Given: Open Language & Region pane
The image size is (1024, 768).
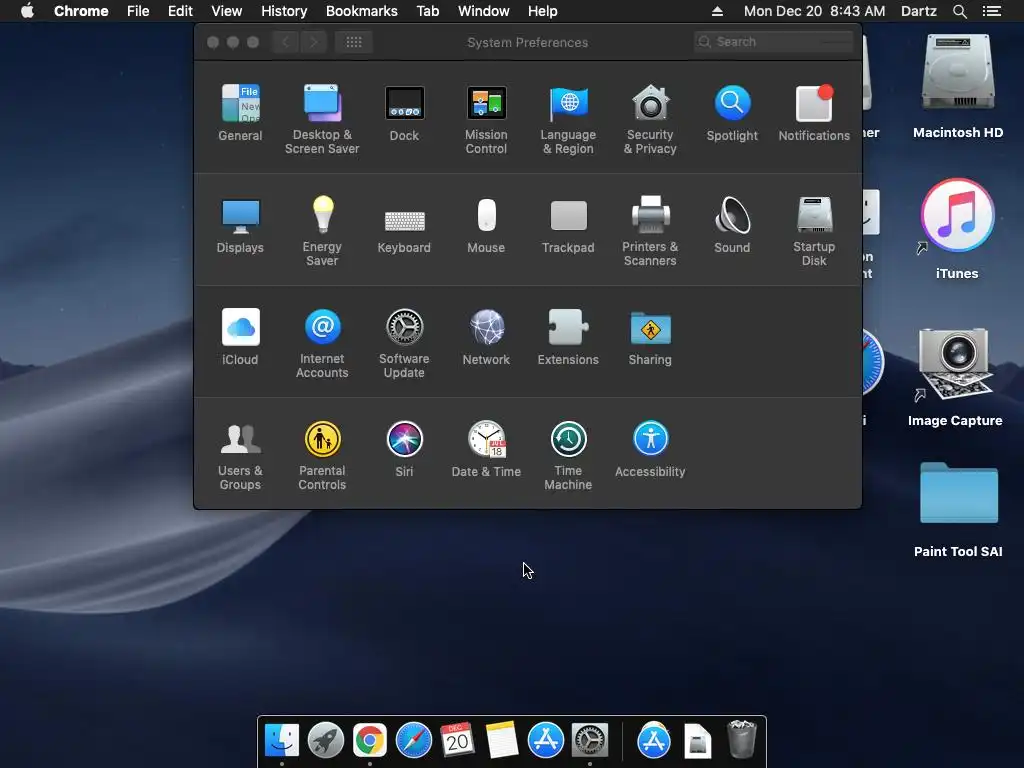Looking at the screenshot, I should (x=568, y=119).
